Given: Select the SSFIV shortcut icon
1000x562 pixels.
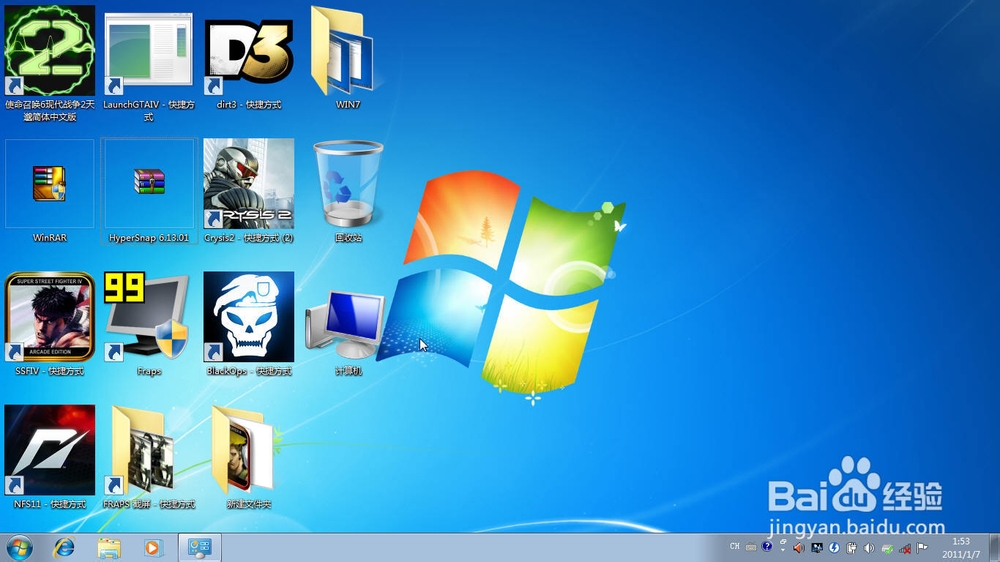Looking at the screenshot, I should (x=50, y=317).
